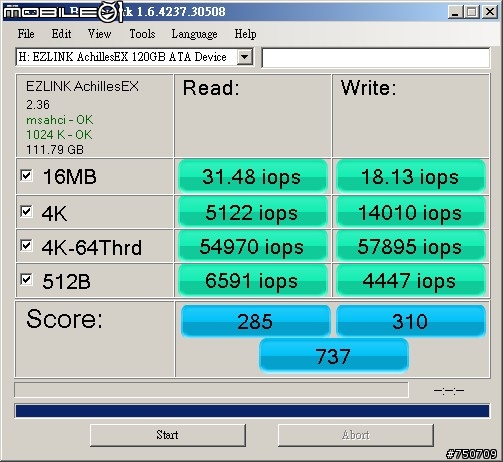Click the empty upper progress bar

(211, 390)
